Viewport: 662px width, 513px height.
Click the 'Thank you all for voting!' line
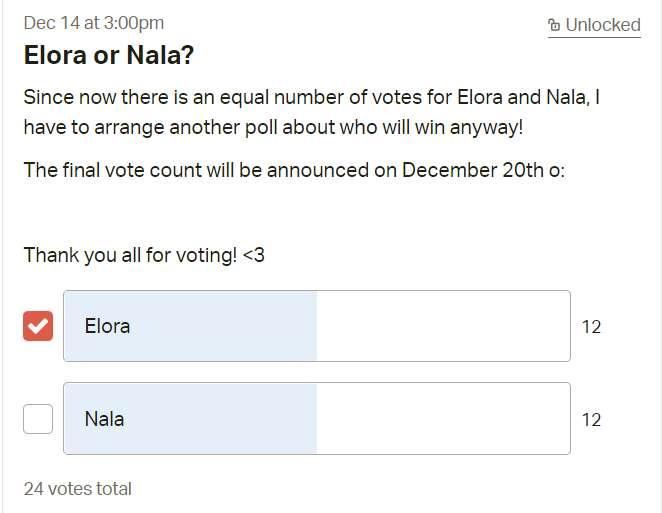[x=144, y=255]
